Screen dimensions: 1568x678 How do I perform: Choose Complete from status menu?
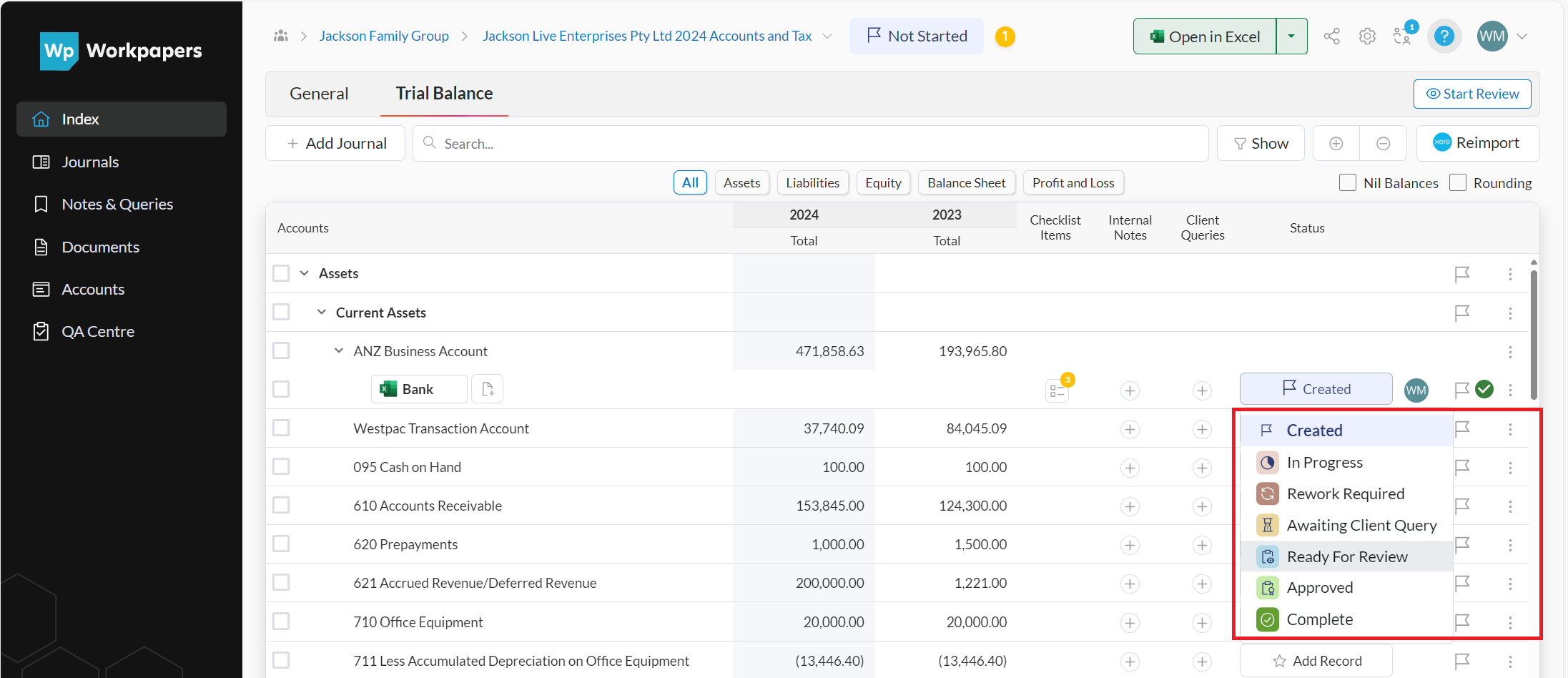pyautogui.click(x=1346, y=619)
